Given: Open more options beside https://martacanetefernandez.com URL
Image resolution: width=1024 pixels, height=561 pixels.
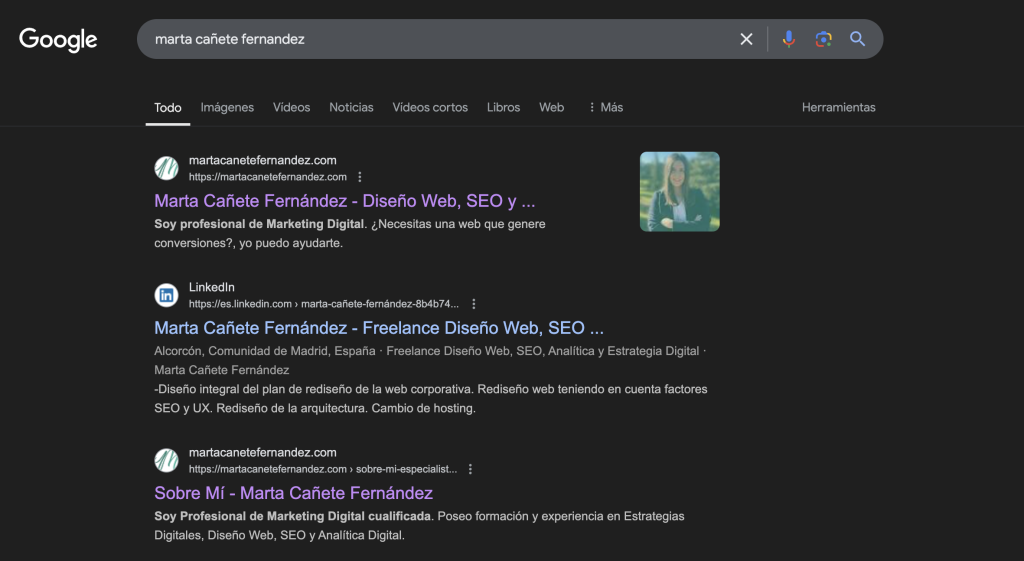Looking at the screenshot, I should (x=360, y=177).
